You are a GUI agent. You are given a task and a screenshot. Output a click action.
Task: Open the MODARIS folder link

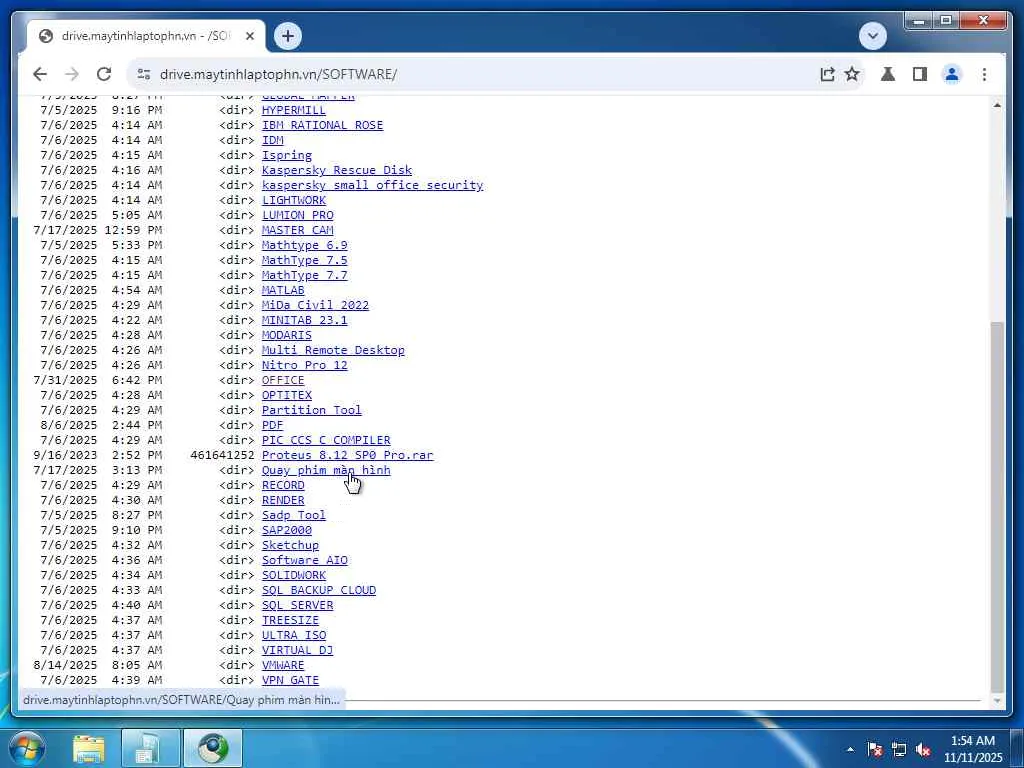click(287, 336)
